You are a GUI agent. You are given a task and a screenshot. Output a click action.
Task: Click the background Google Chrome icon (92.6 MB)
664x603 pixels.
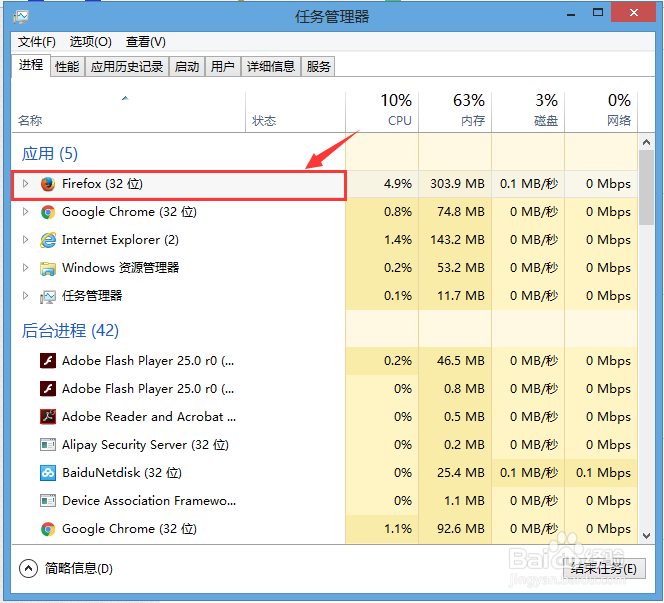pyautogui.click(x=48, y=529)
